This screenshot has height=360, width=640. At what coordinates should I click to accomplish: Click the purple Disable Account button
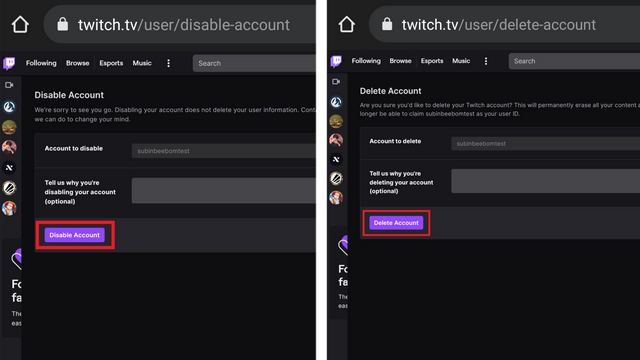point(75,235)
